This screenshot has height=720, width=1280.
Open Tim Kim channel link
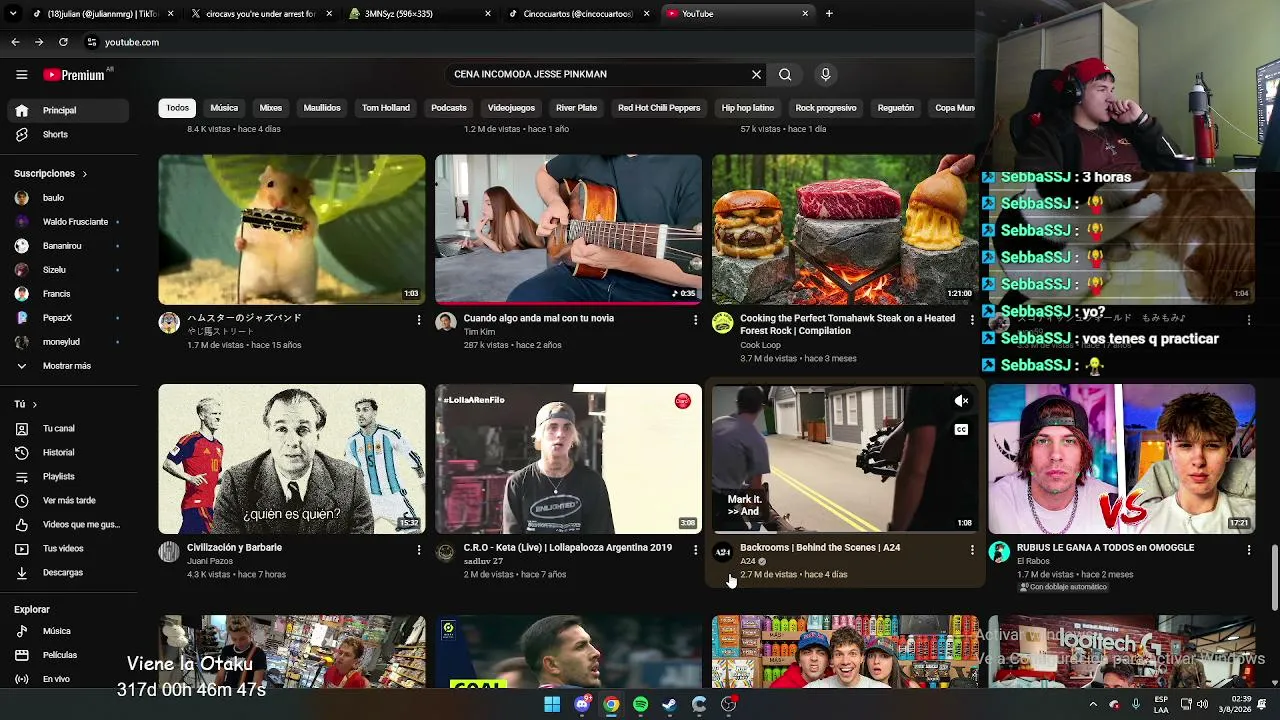point(479,332)
